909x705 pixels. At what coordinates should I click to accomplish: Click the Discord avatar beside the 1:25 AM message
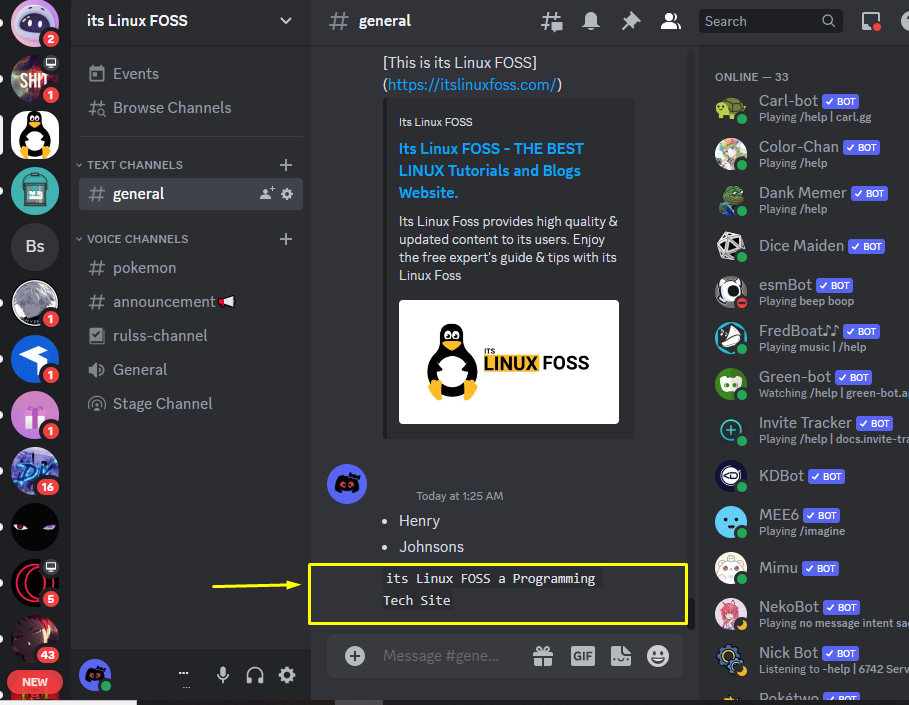pos(347,484)
